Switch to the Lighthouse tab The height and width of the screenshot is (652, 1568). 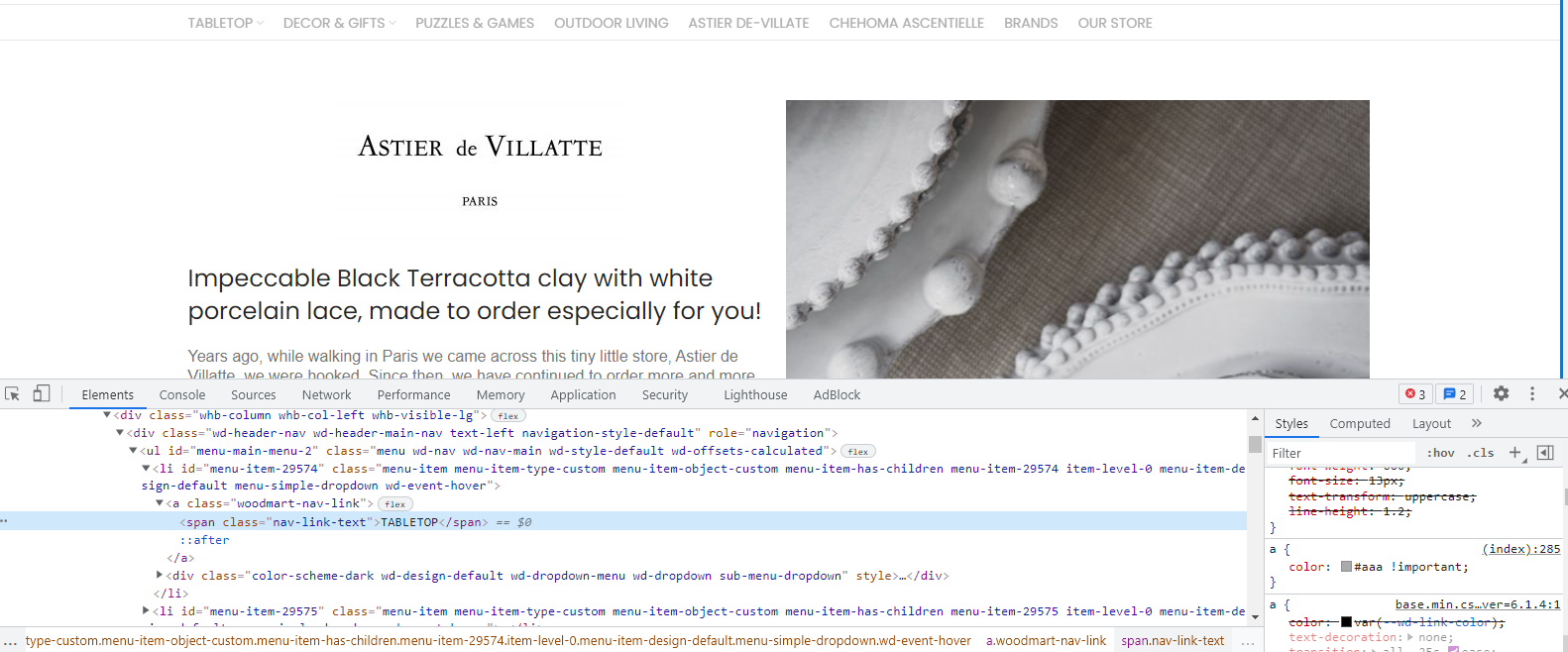tap(755, 394)
